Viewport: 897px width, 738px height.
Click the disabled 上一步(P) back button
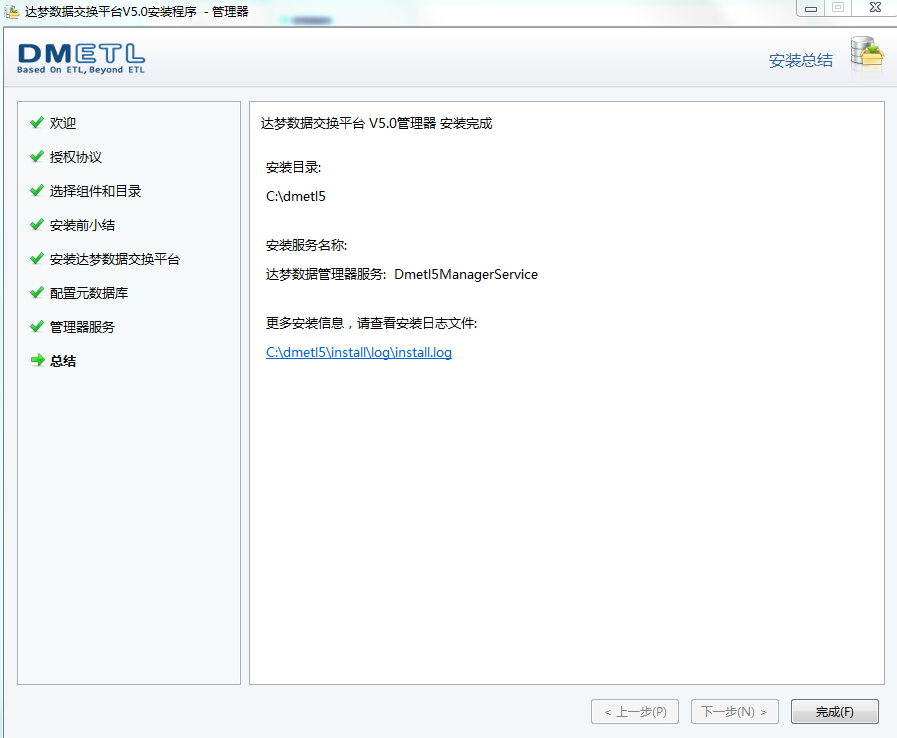point(634,712)
